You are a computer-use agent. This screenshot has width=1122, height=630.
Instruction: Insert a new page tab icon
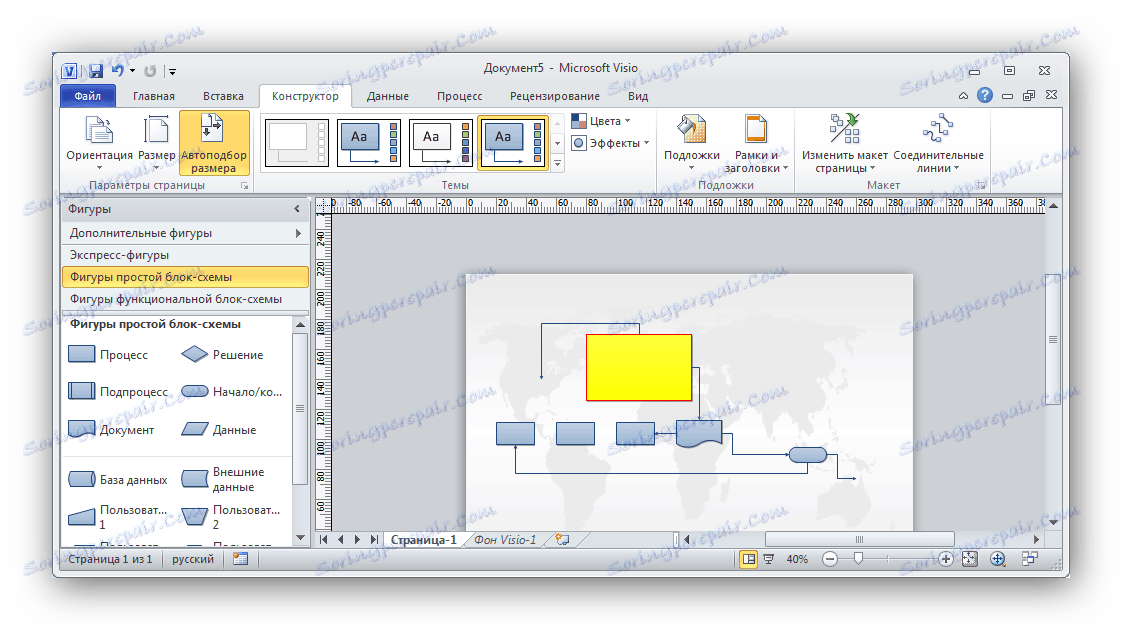[x=562, y=540]
